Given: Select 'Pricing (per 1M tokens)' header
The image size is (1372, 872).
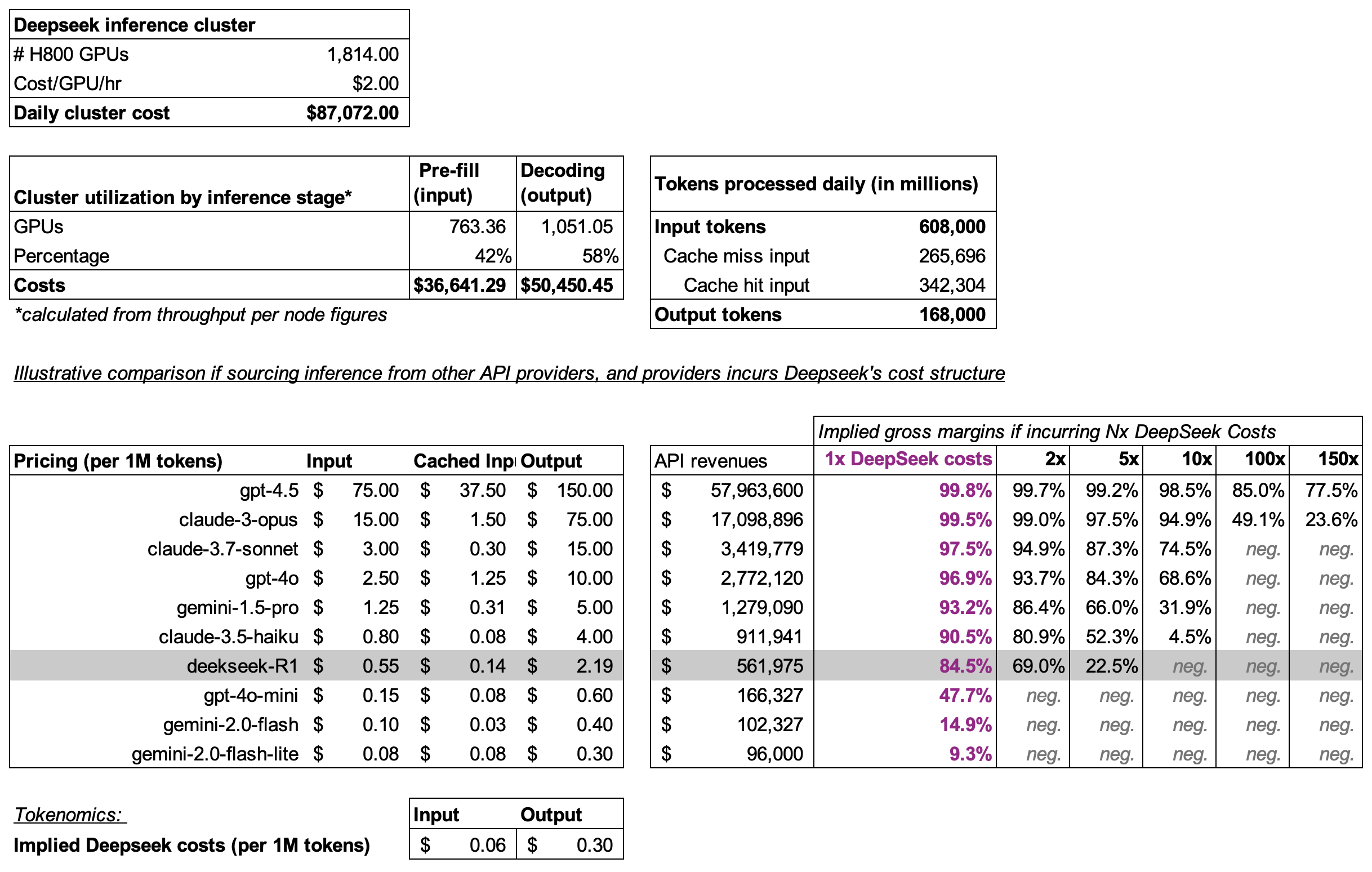Looking at the screenshot, I should 118,461.
